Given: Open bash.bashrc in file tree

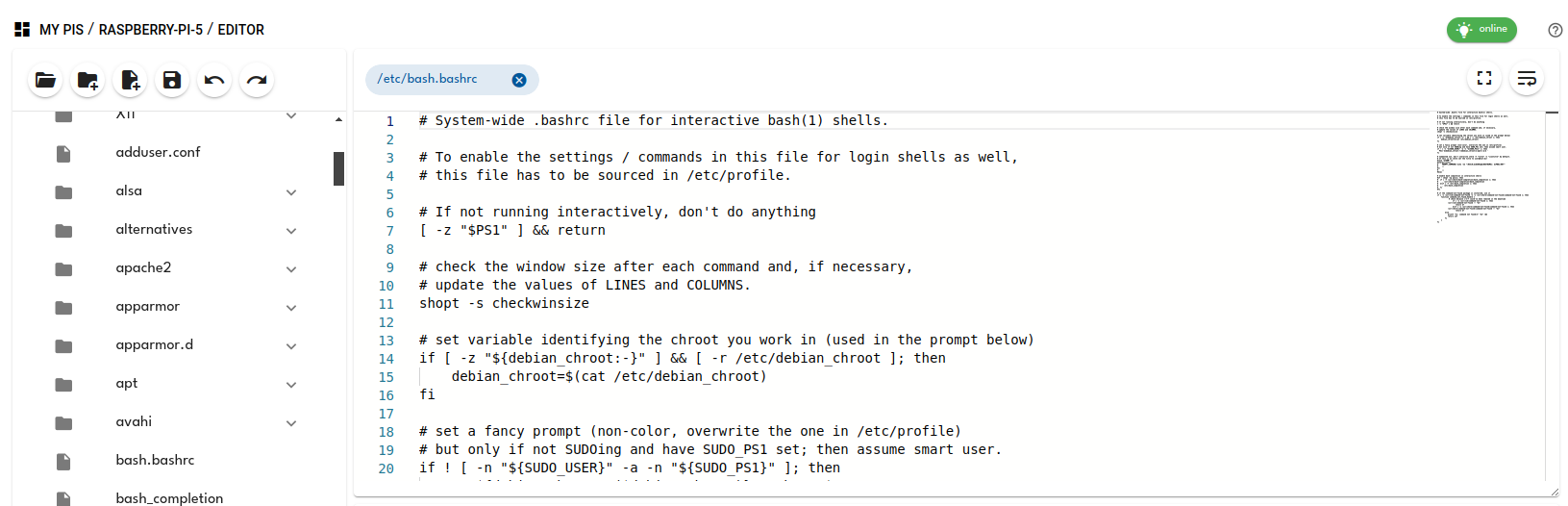Looking at the screenshot, I should click(155, 460).
